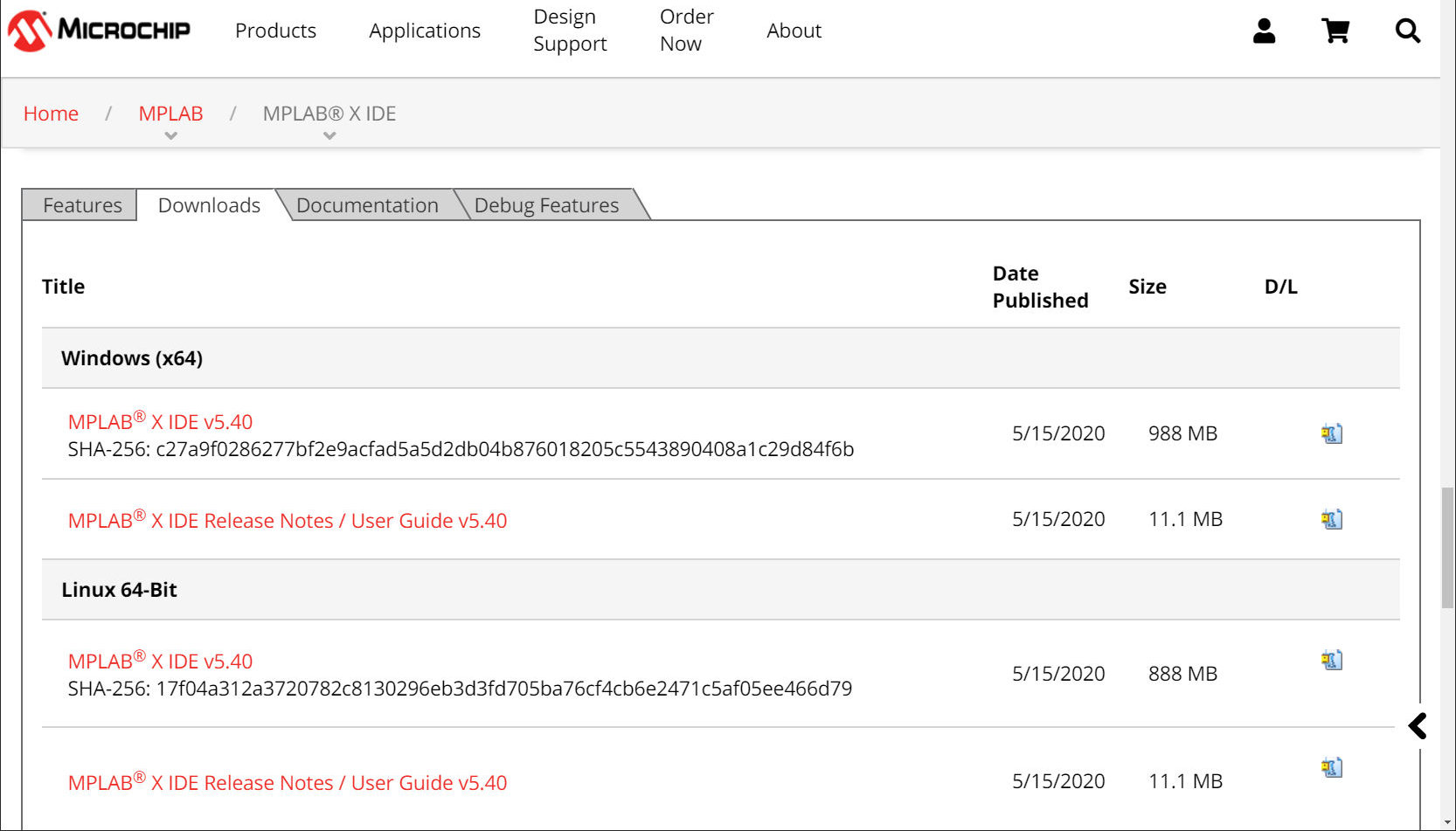Image resolution: width=1456 pixels, height=831 pixels.
Task: Click the 5/15/2020 date in 988 MB row
Action: 1058,433
